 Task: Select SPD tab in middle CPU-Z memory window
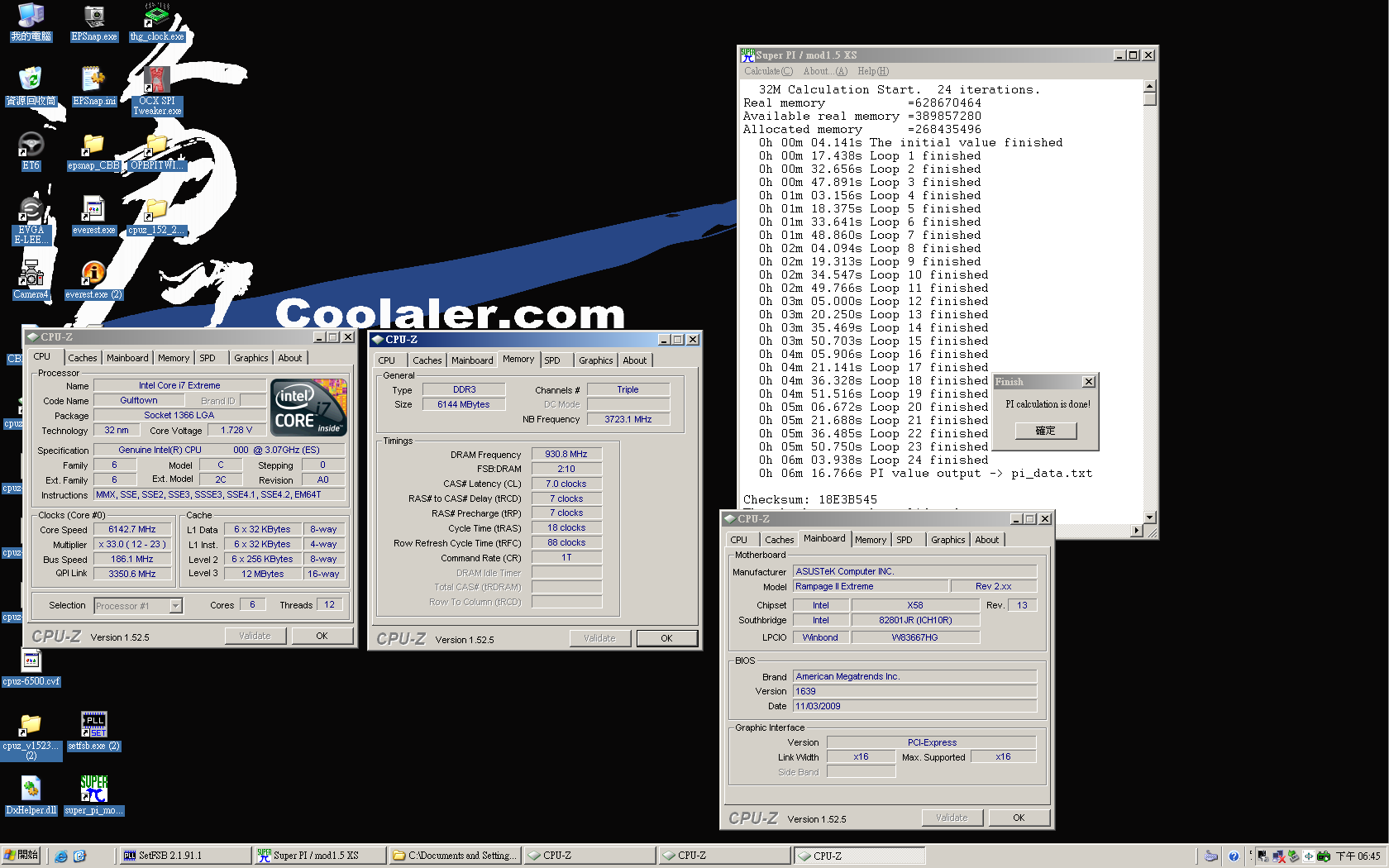pos(552,360)
